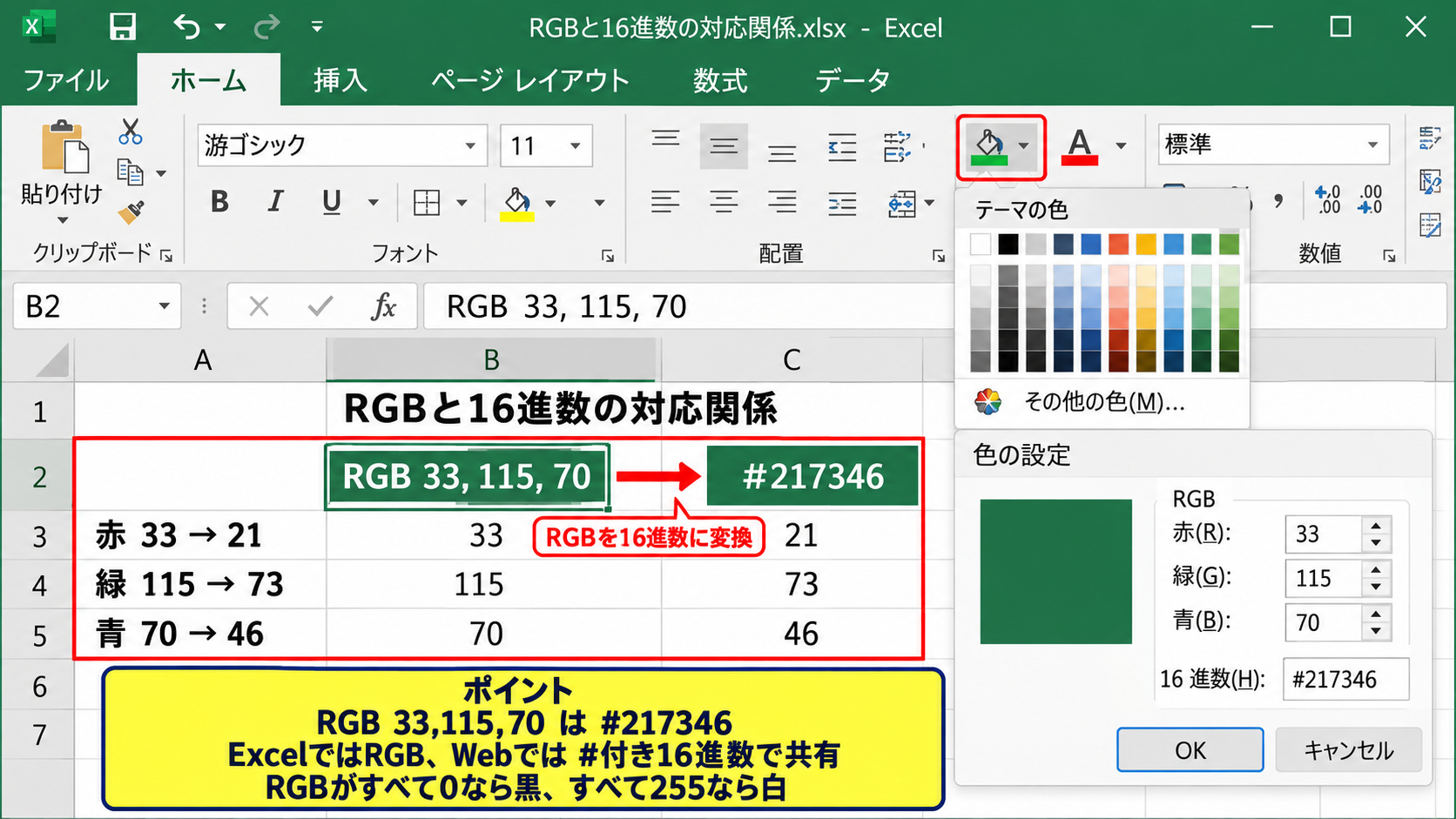Click the Increase Decimal icon
1456x819 pixels.
coord(1328,199)
